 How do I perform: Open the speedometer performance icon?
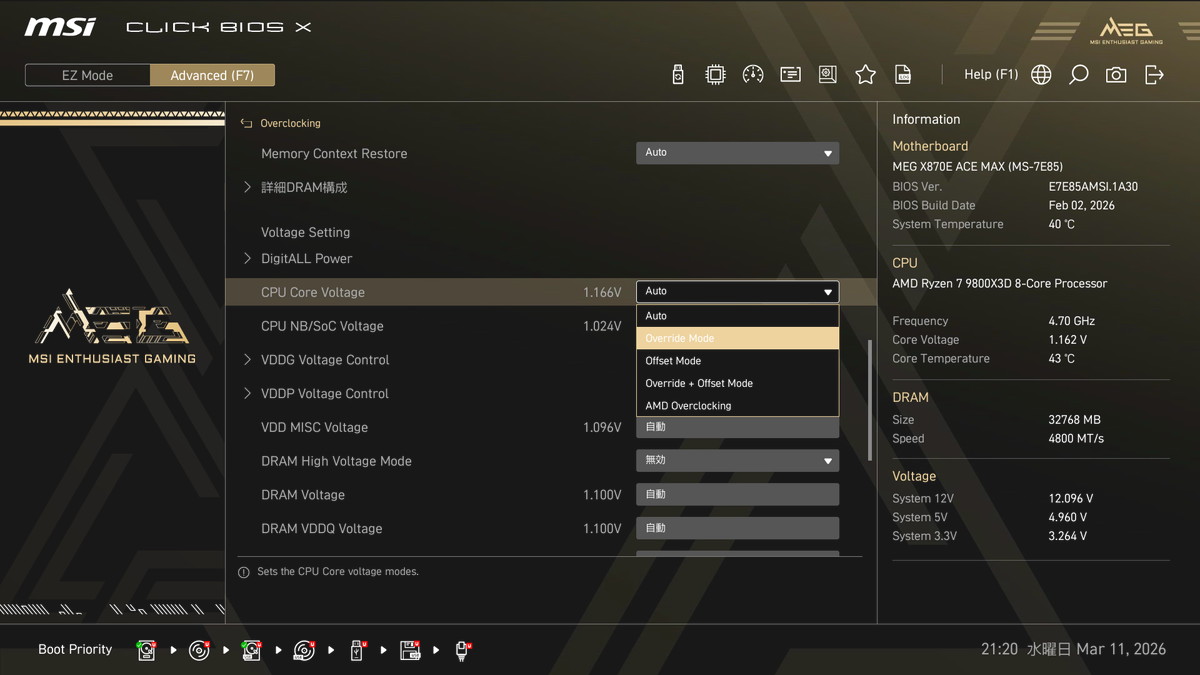753,75
